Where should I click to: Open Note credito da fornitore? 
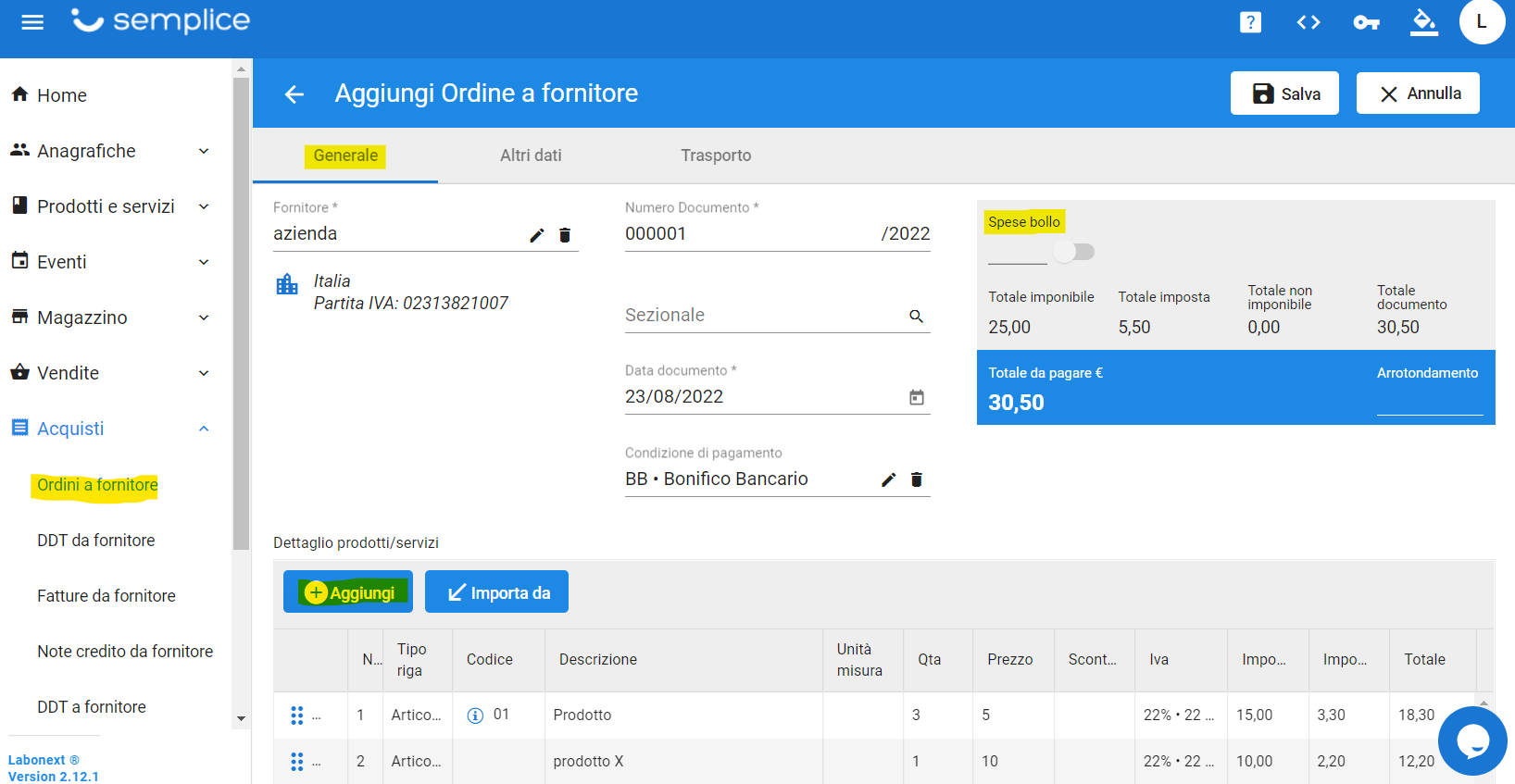tap(125, 652)
